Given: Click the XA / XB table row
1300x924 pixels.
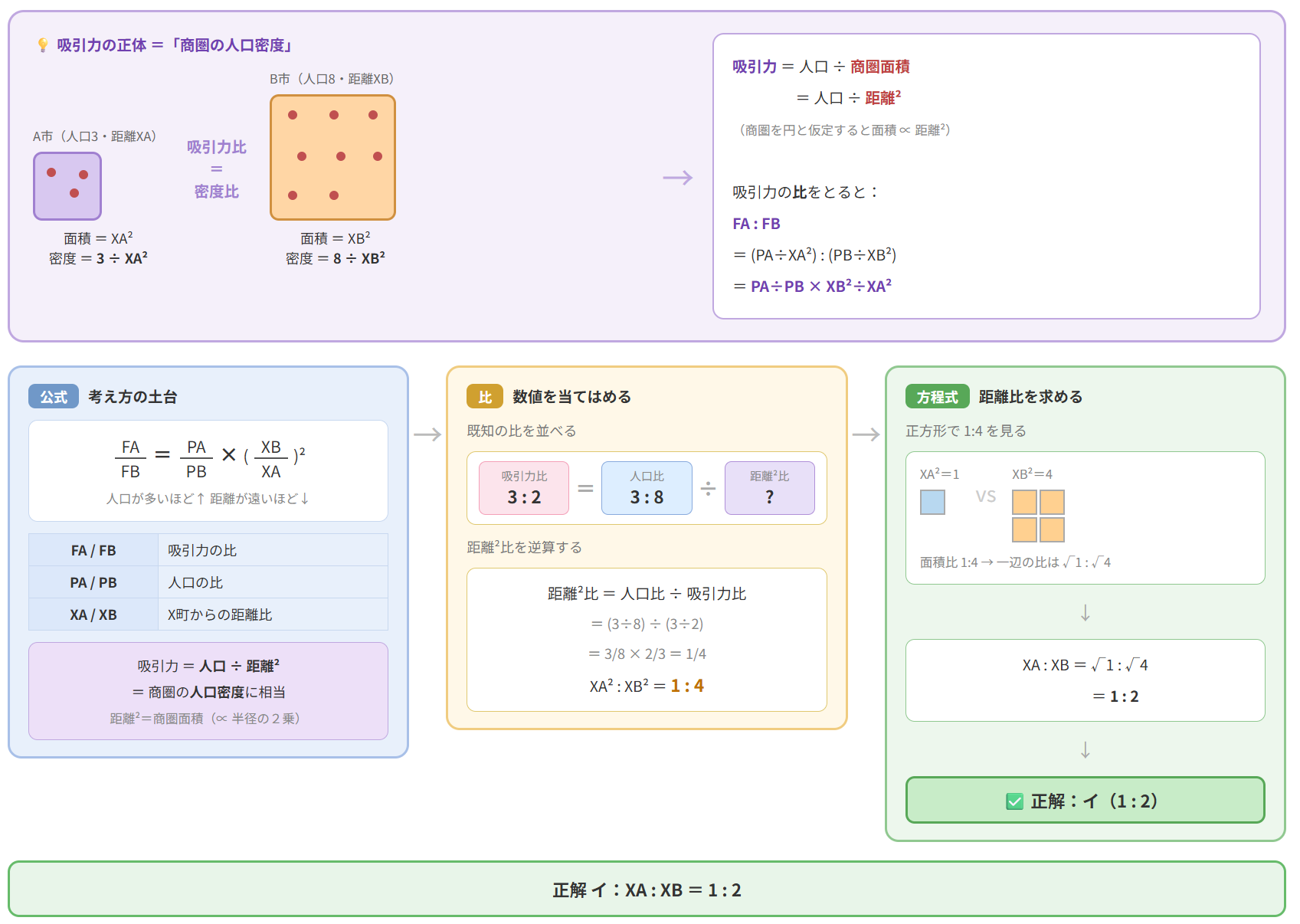Looking at the screenshot, I should coord(208,614).
